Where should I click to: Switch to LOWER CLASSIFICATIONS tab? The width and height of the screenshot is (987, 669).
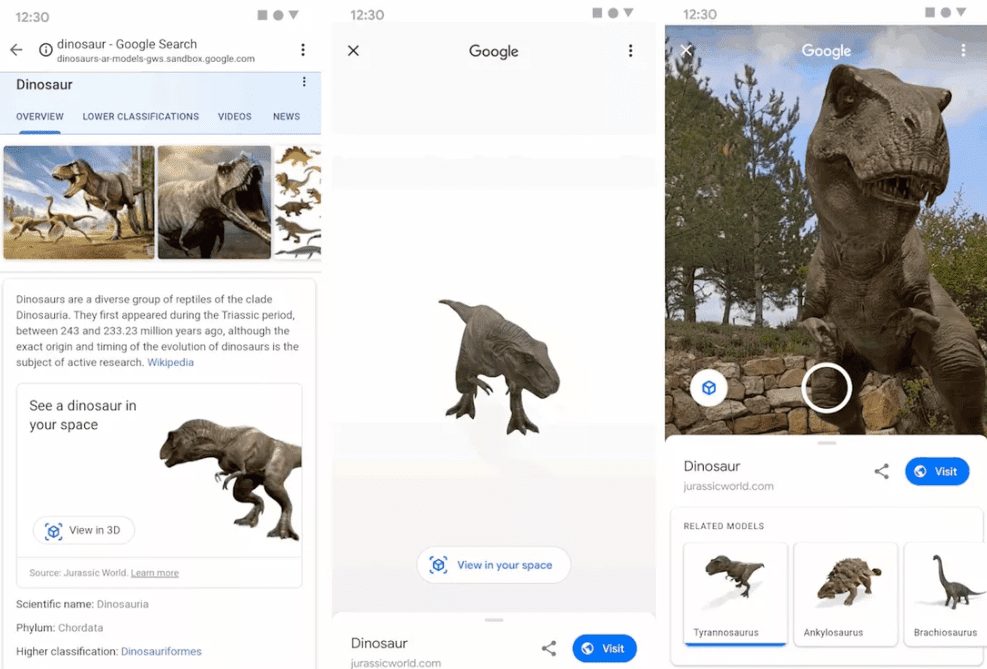[x=140, y=116]
